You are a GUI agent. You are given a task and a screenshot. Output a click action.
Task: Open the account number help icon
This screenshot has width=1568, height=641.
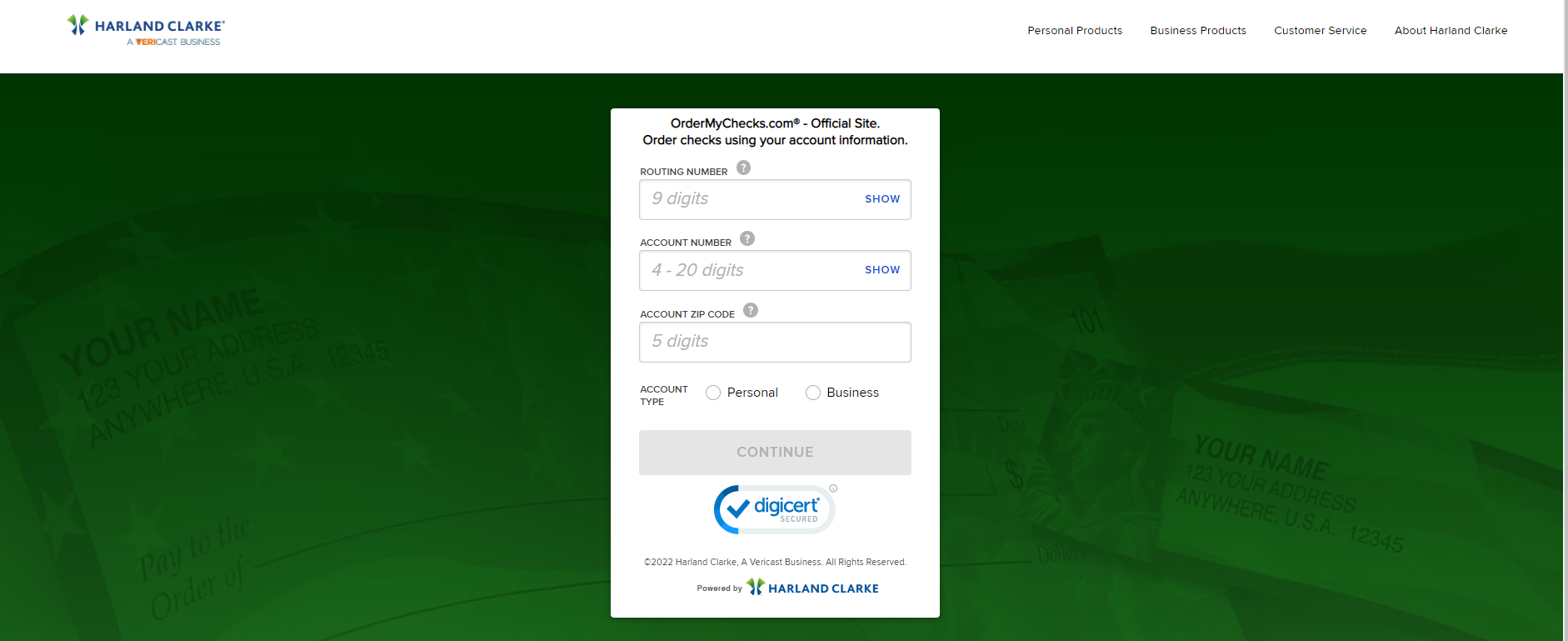point(747,238)
